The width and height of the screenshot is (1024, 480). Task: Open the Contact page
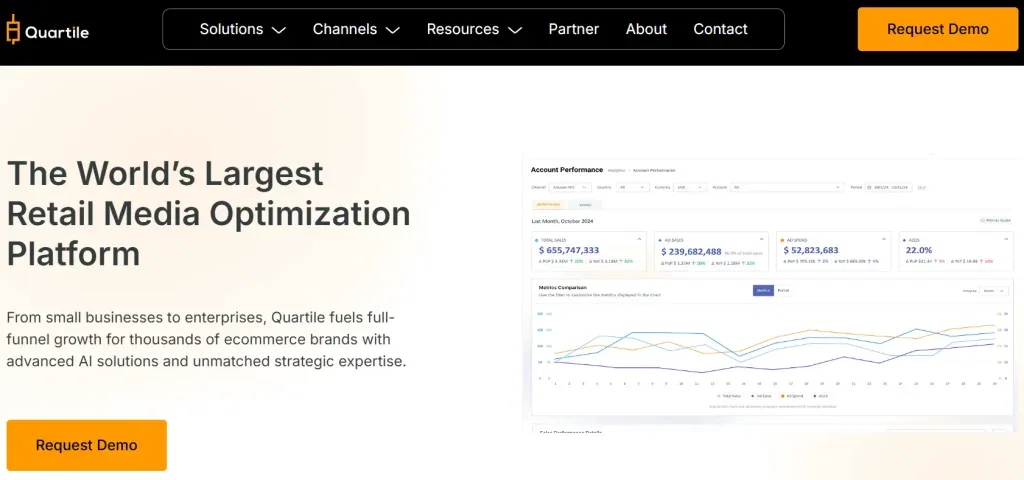tap(720, 29)
